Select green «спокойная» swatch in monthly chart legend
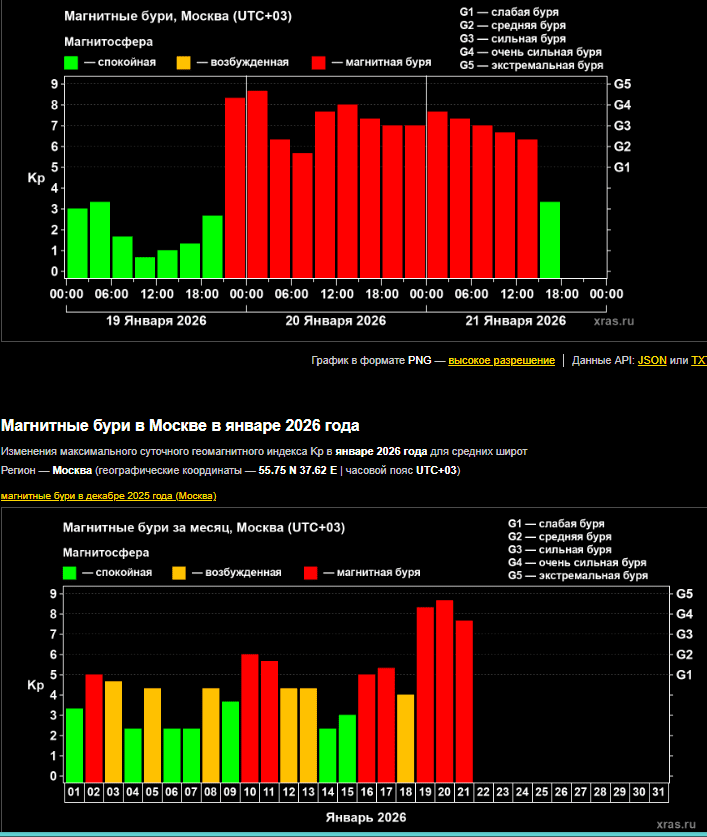The height and width of the screenshot is (837, 707). [x=70, y=573]
